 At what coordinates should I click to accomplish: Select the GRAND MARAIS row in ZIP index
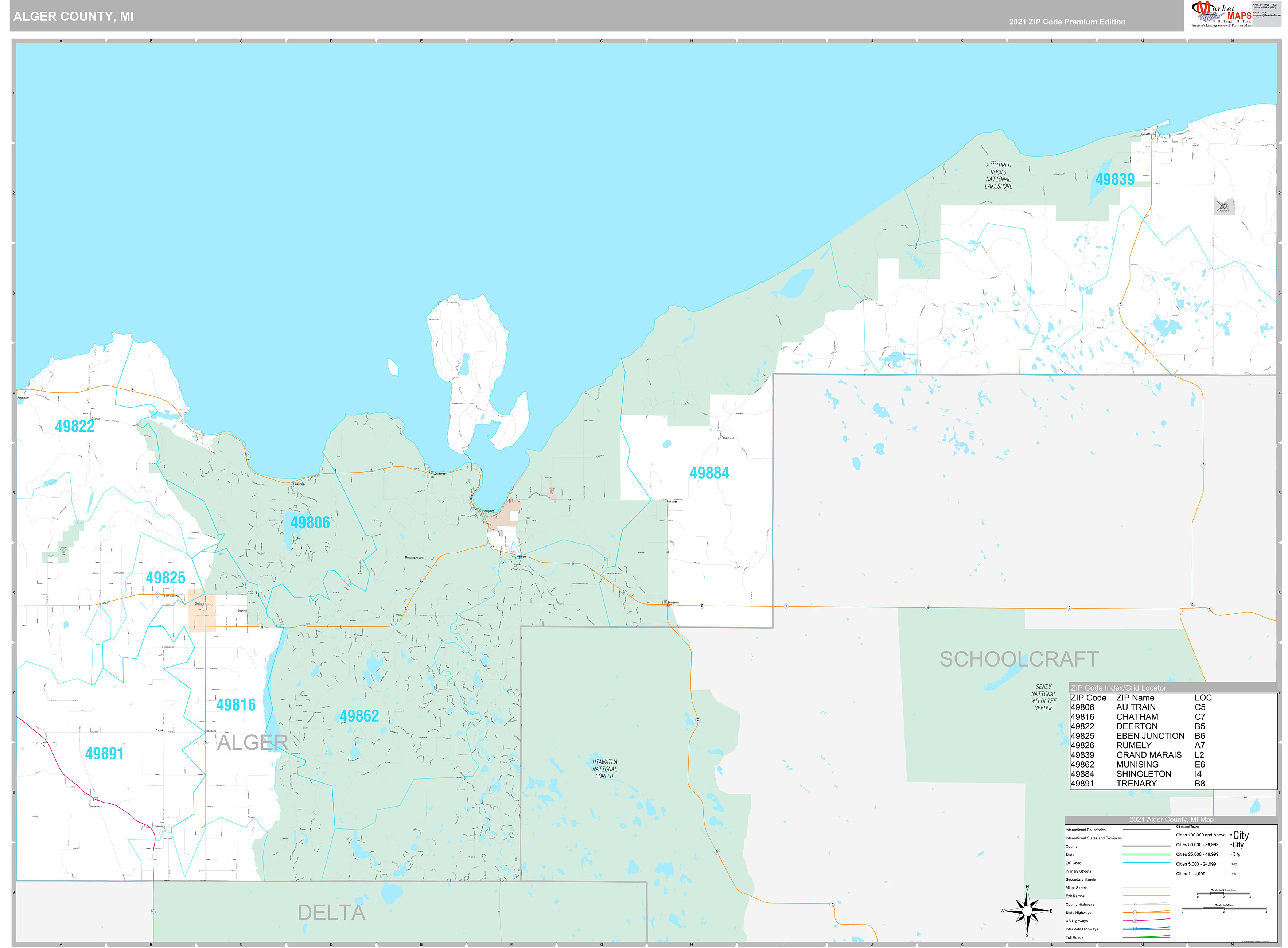(x=1149, y=755)
